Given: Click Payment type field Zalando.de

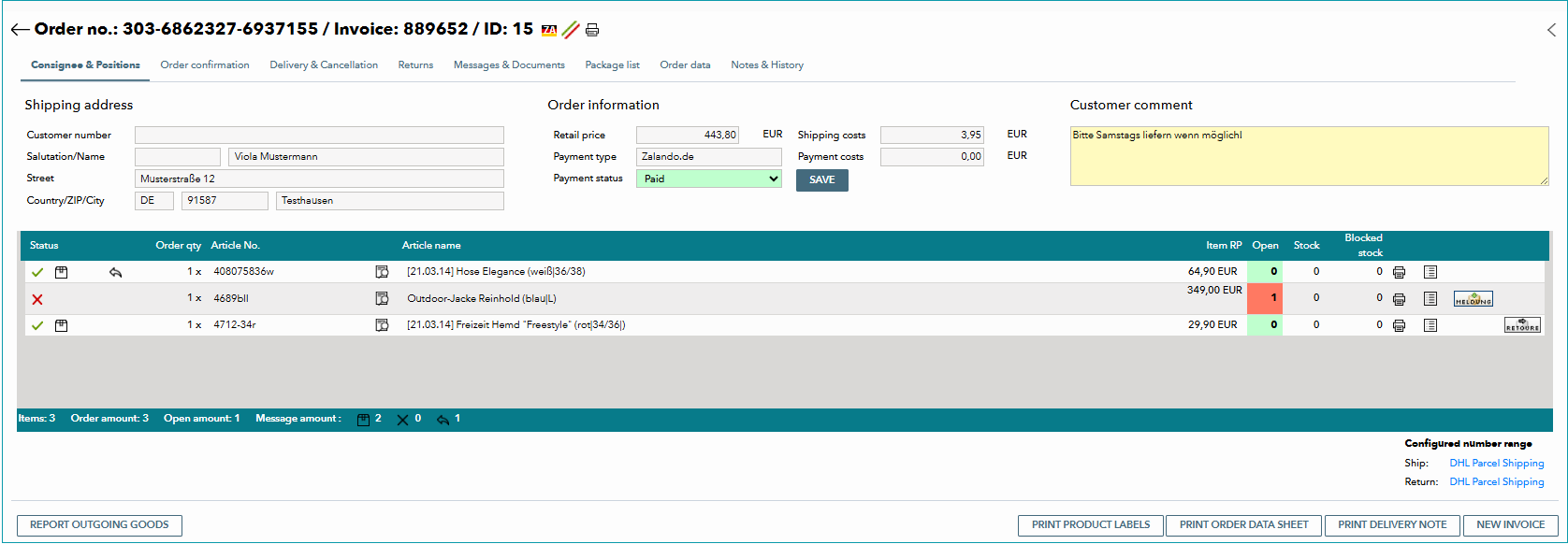Looking at the screenshot, I should tap(709, 157).
